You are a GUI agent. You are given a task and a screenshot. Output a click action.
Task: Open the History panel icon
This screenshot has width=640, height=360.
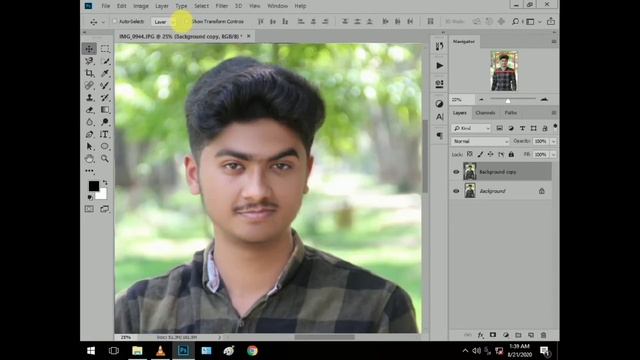click(439, 47)
